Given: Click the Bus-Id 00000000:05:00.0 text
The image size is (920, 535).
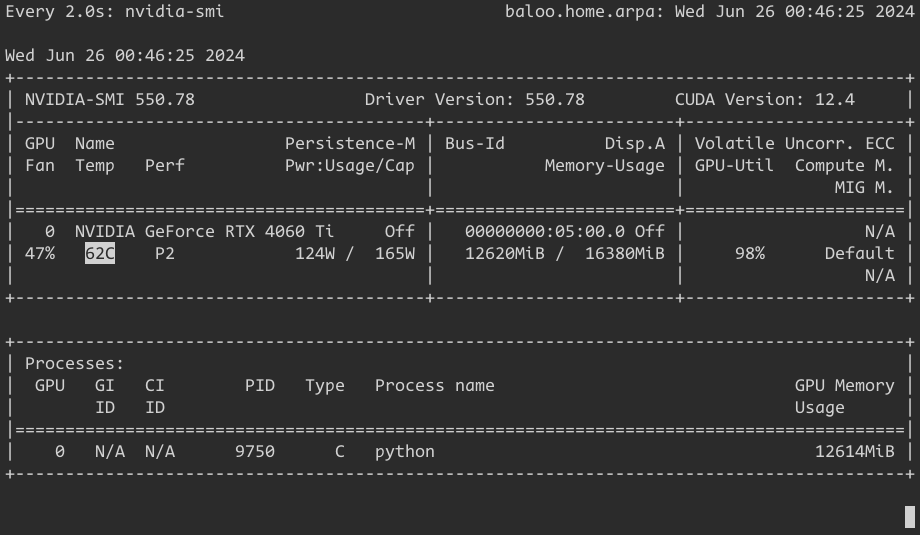Looking at the screenshot, I should [x=544, y=231].
